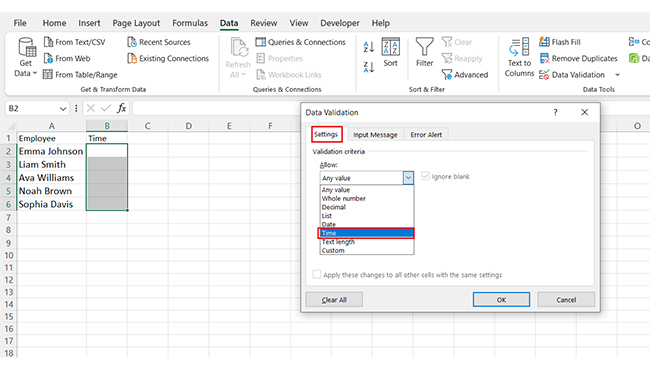
Task: Expand the Name Box dropdown arrow
Action: pos(63,109)
